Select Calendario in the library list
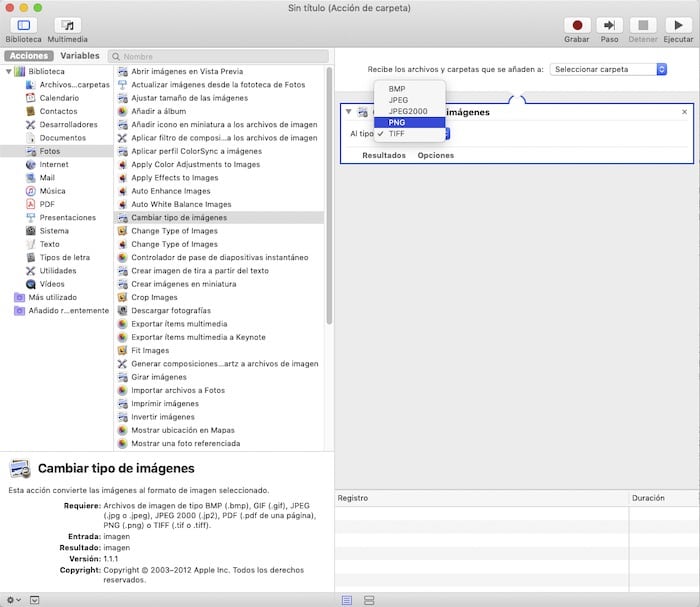The image size is (700, 607). point(58,98)
